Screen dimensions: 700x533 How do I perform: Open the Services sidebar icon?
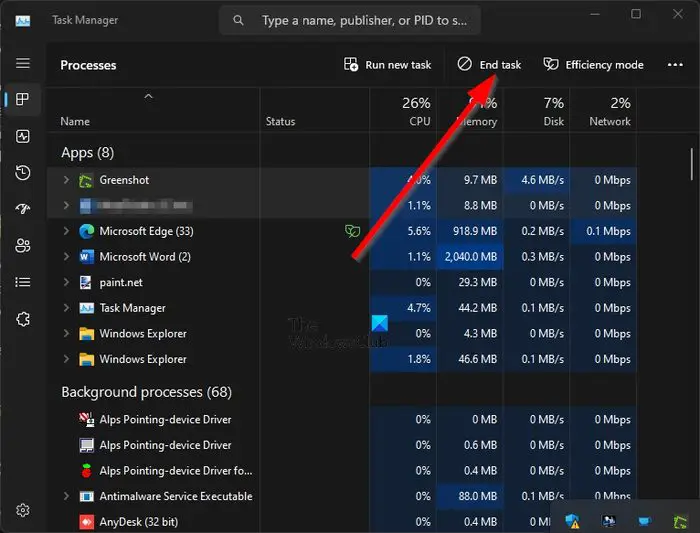[23, 319]
